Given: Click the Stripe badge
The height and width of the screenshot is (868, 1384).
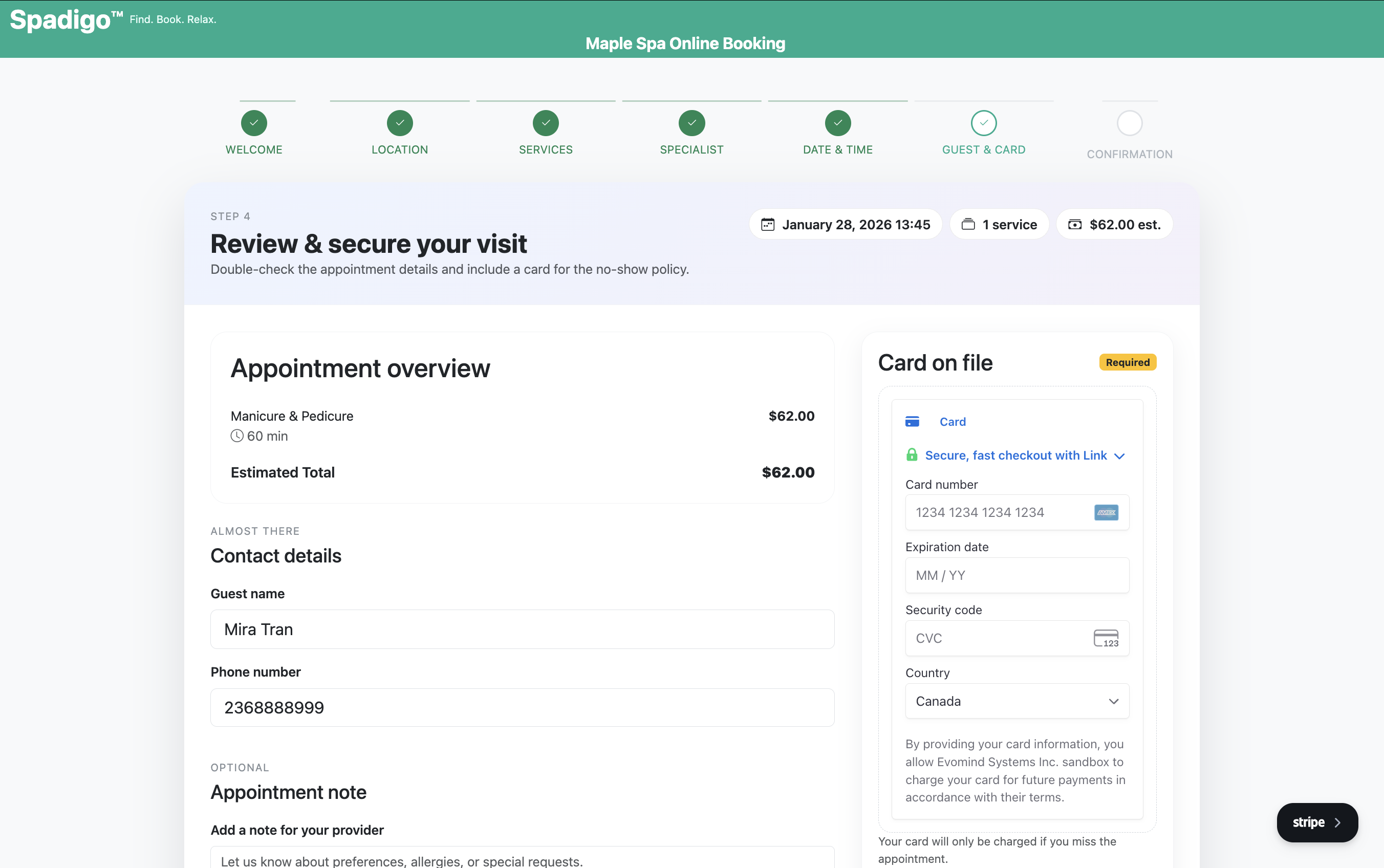Looking at the screenshot, I should pyautogui.click(x=1316, y=822).
